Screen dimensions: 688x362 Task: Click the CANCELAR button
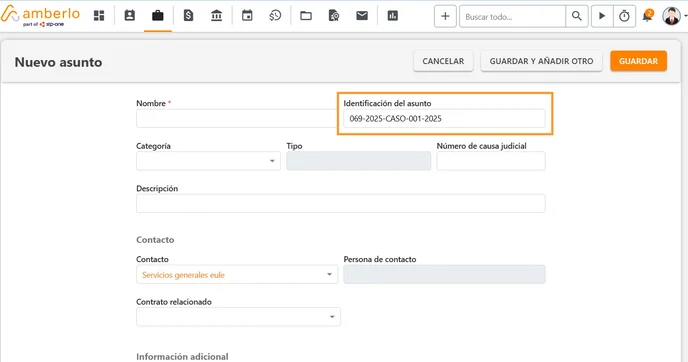(x=443, y=61)
